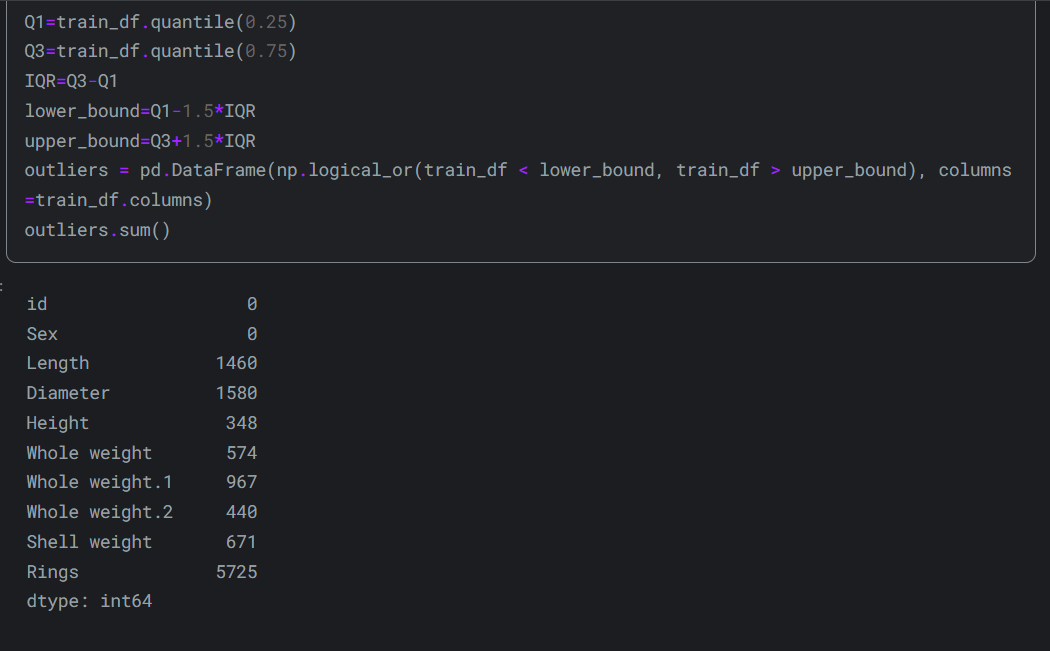Place cursor on the IQR=Q3-Q1 line
Screen dimensions: 1050x651
pyautogui.click(x=71, y=81)
